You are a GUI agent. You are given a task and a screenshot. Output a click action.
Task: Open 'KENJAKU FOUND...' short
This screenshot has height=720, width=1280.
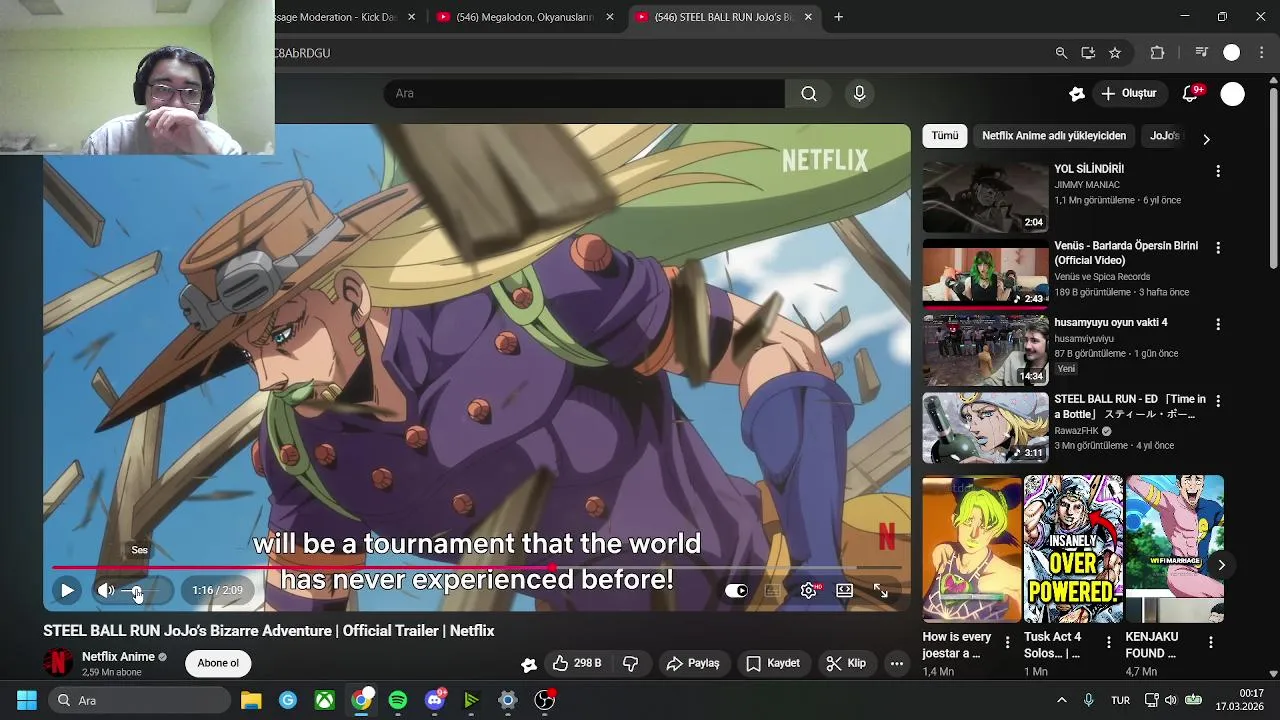tap(1175, 549)
